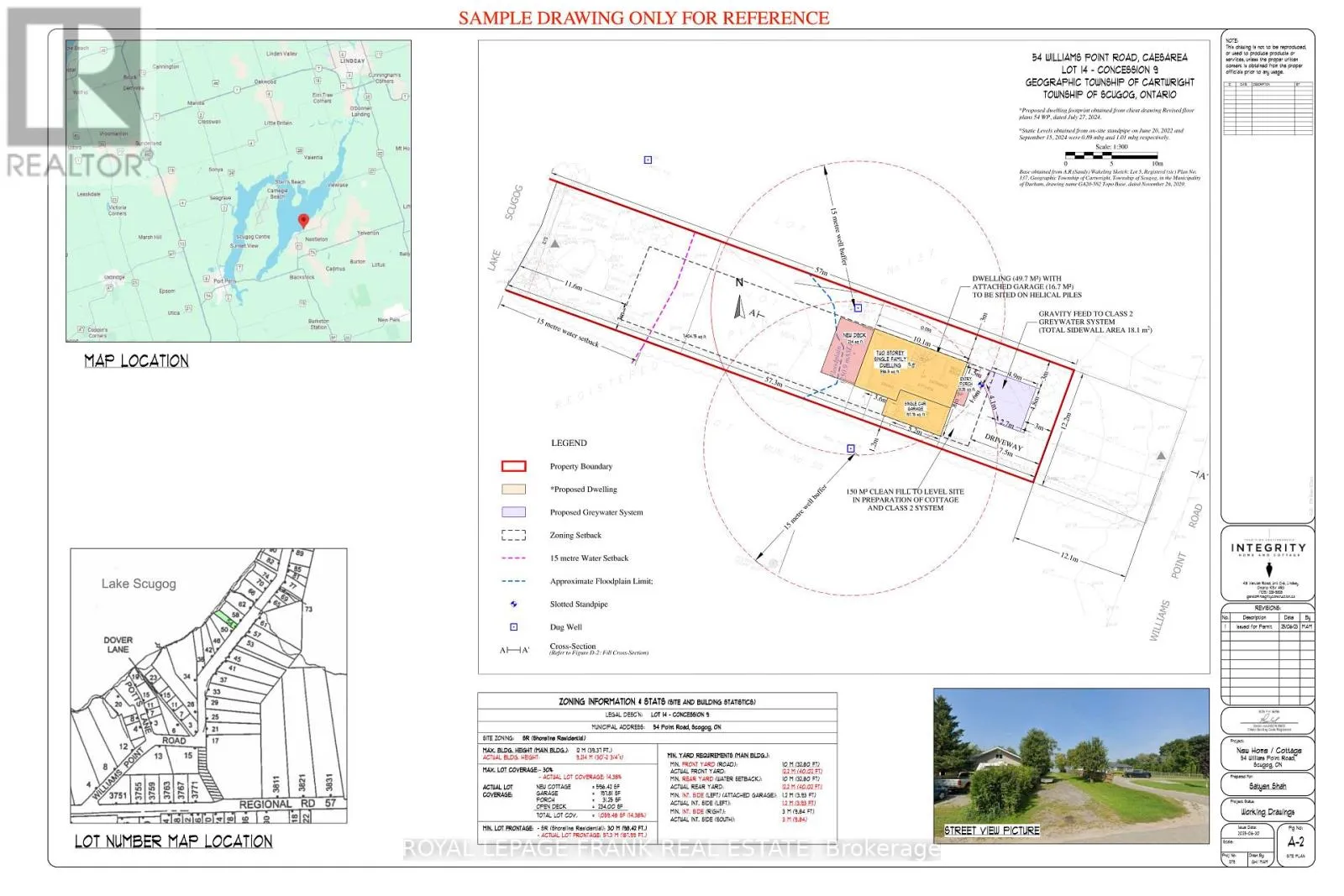Click the Zoning Setback dashed box legend icon
1344x896 pixels.
pyautogui.click(x=513, y=536)
